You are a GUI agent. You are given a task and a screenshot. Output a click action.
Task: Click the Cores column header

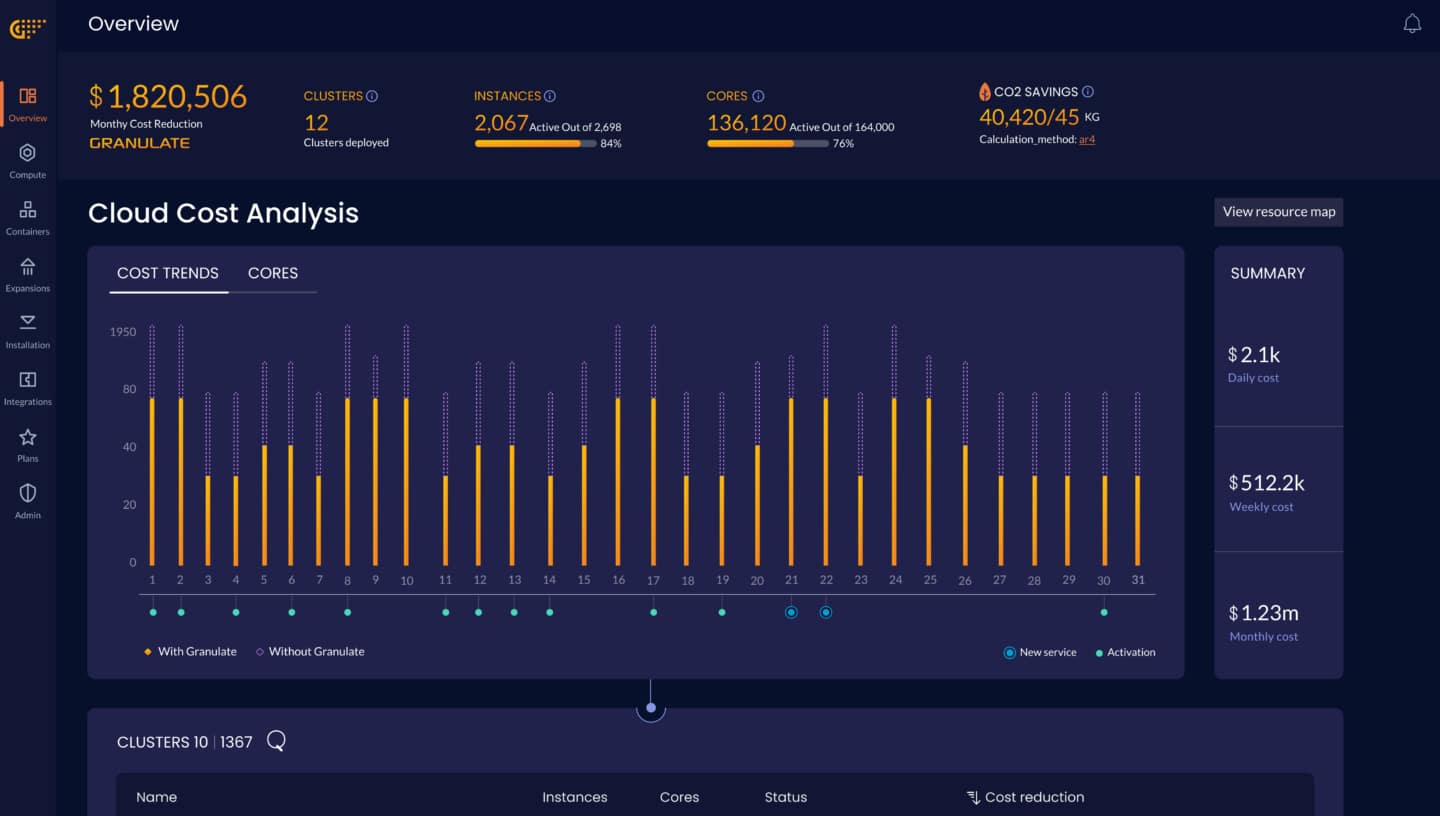tap(679, 797)
